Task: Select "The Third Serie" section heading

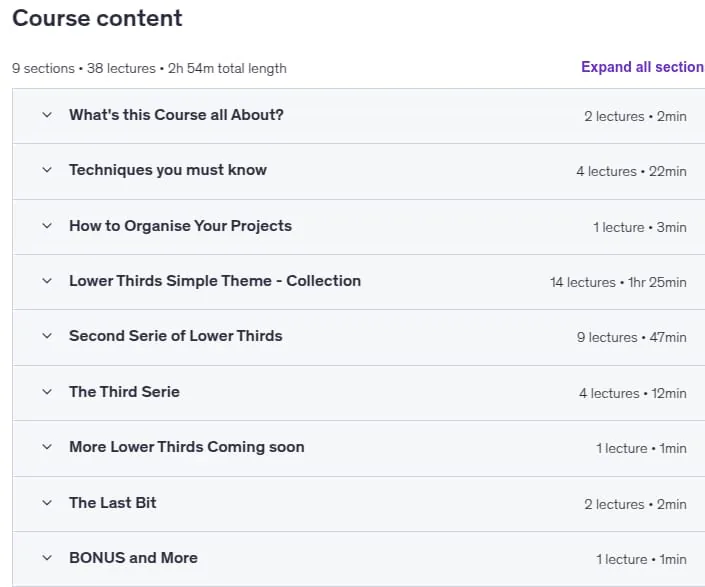Action: tap(124, 392)
